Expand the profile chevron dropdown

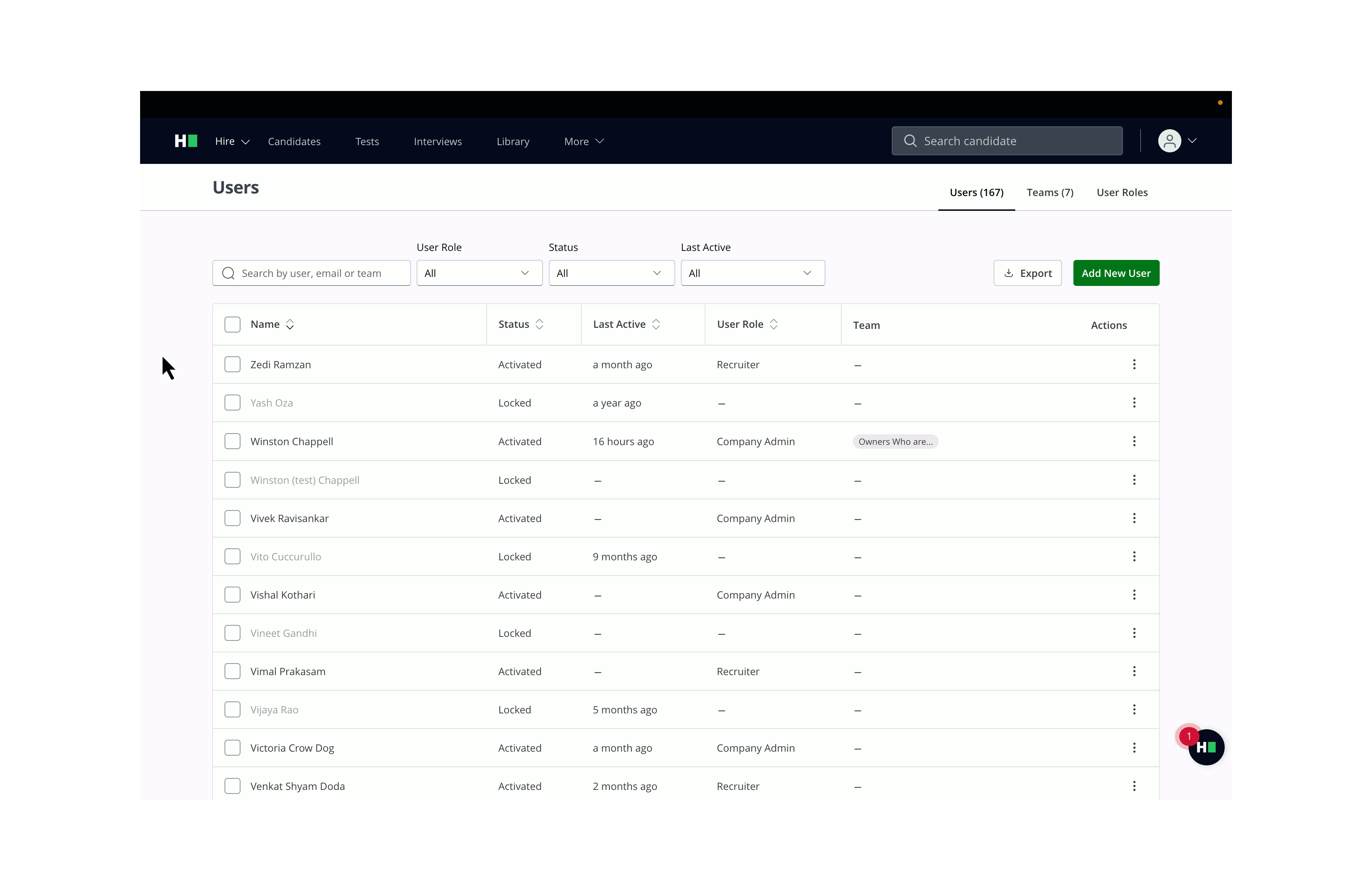click(x=1192, y=141)
